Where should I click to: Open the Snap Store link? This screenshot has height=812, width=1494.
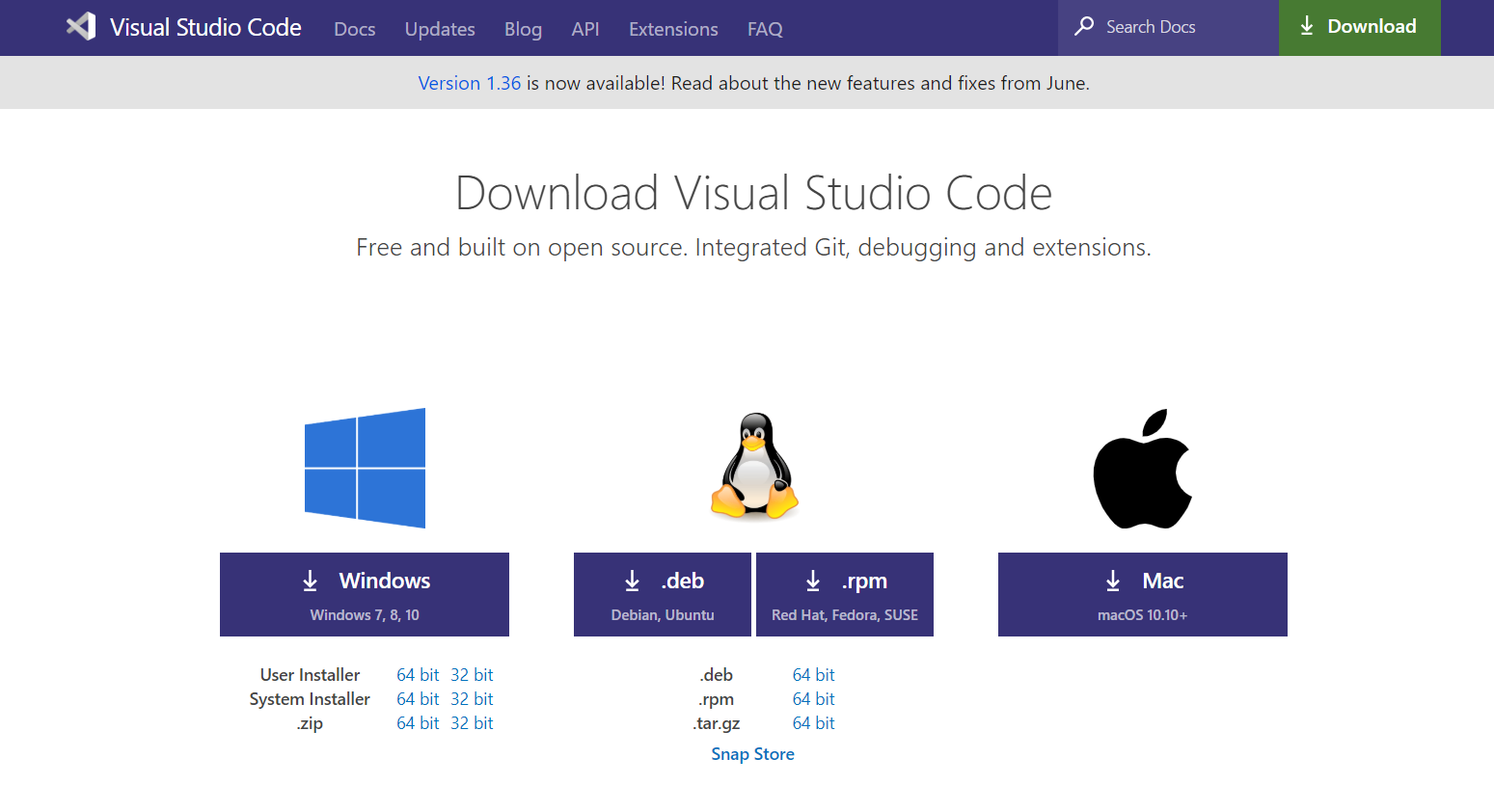[752, 753]
